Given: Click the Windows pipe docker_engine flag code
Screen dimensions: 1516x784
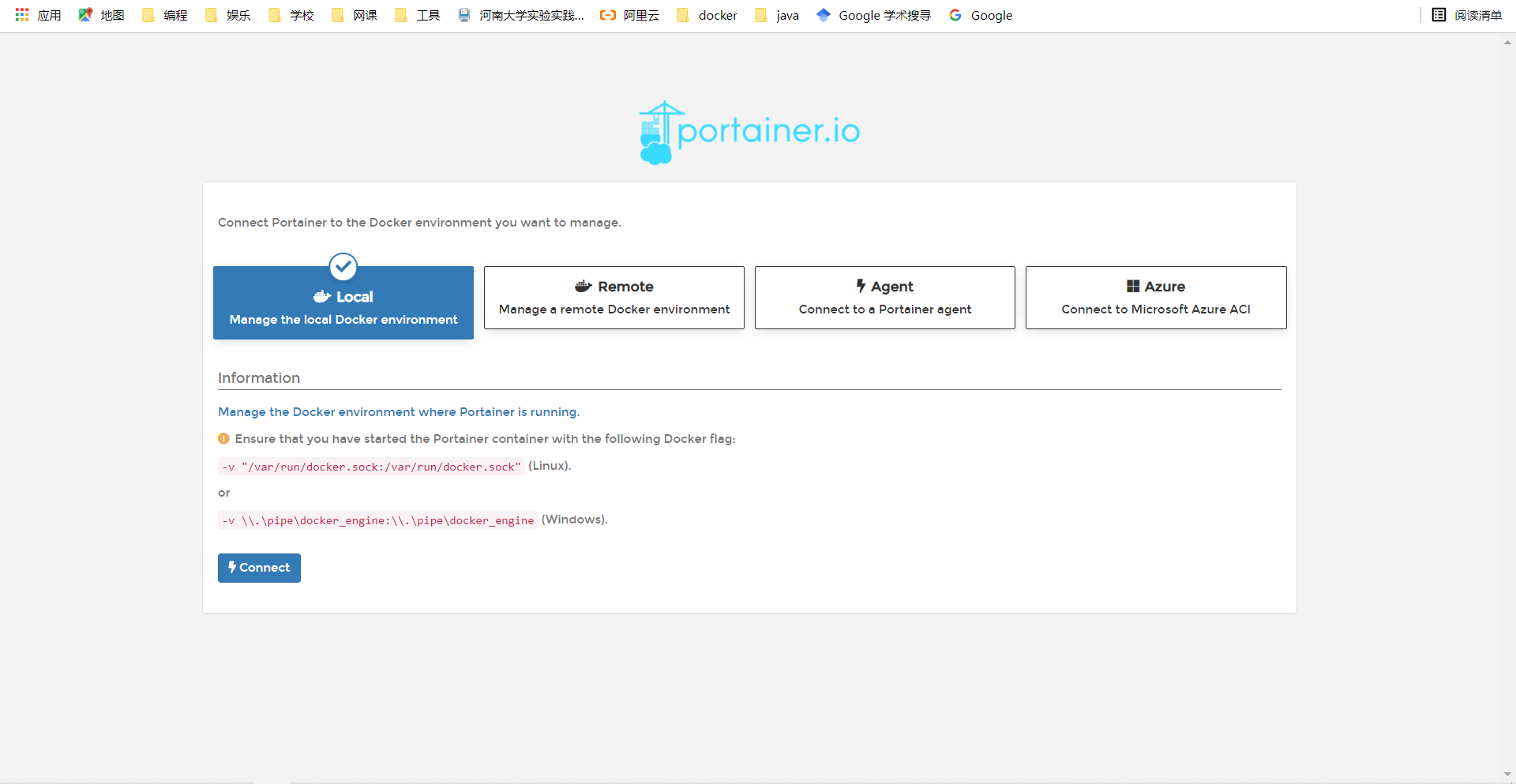Looking at the screenshot, I should [x=377, y=520].
